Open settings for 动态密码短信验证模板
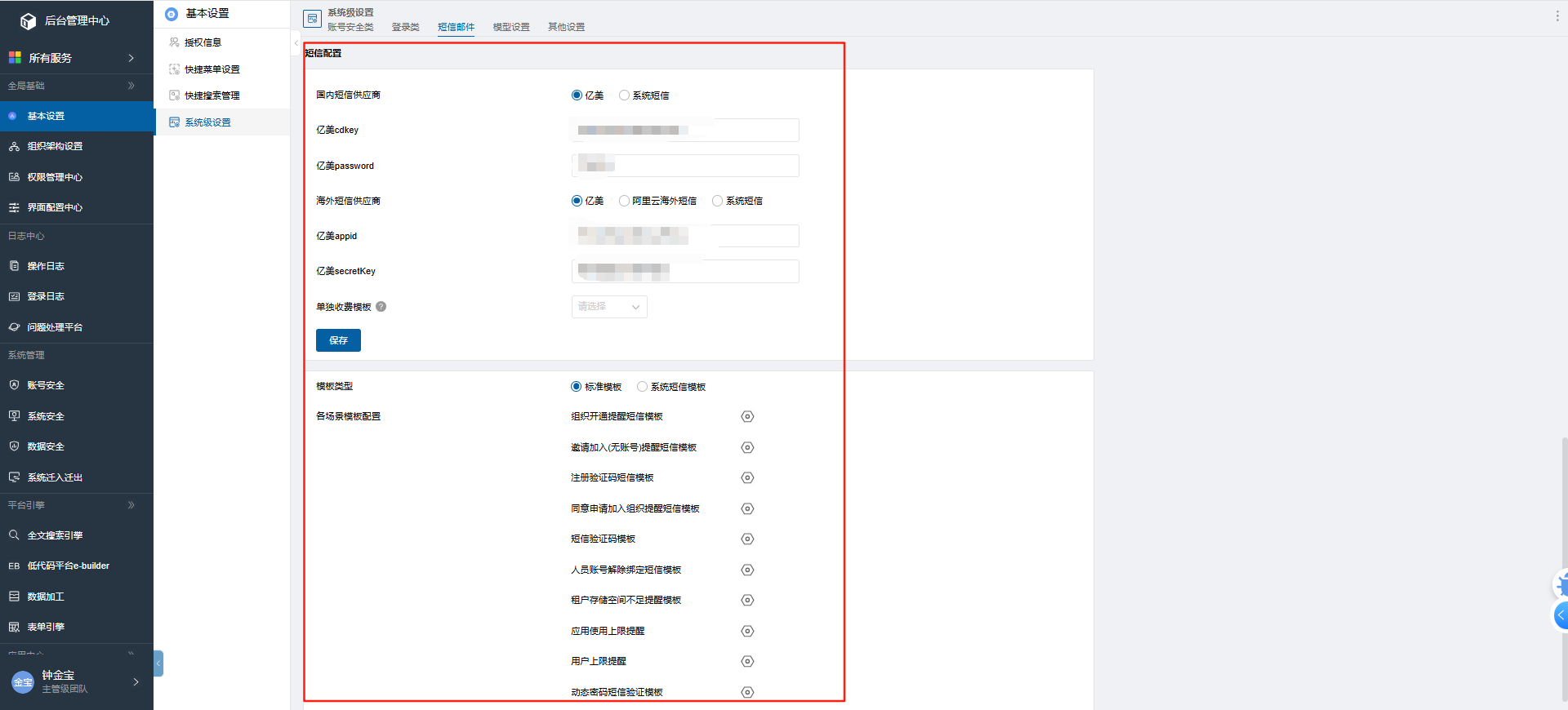Screen dimensions: 1568x710 point(747,692)
